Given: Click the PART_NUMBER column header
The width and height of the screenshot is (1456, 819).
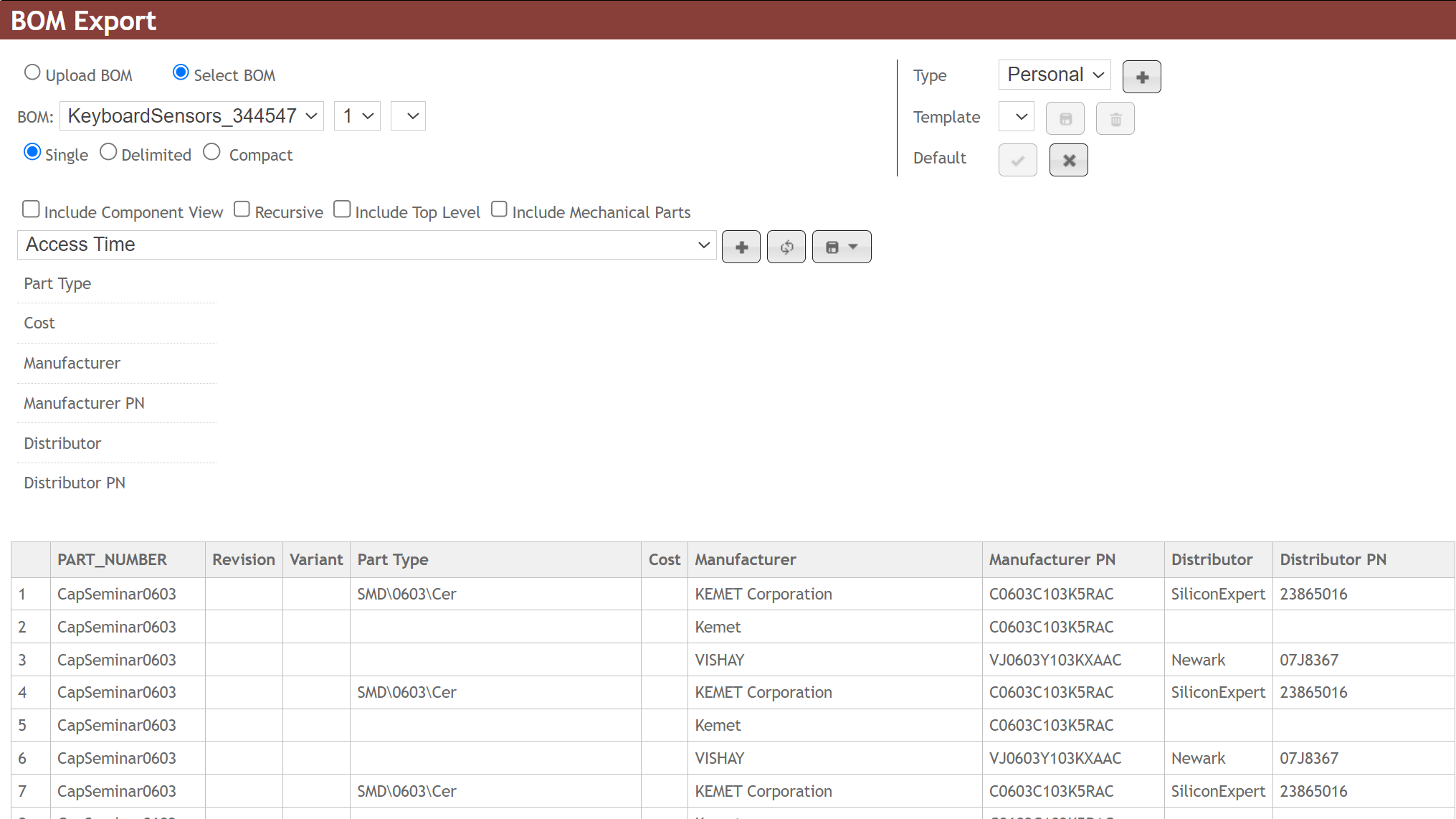Looking at the screenshot, I should tap(112, 560).
